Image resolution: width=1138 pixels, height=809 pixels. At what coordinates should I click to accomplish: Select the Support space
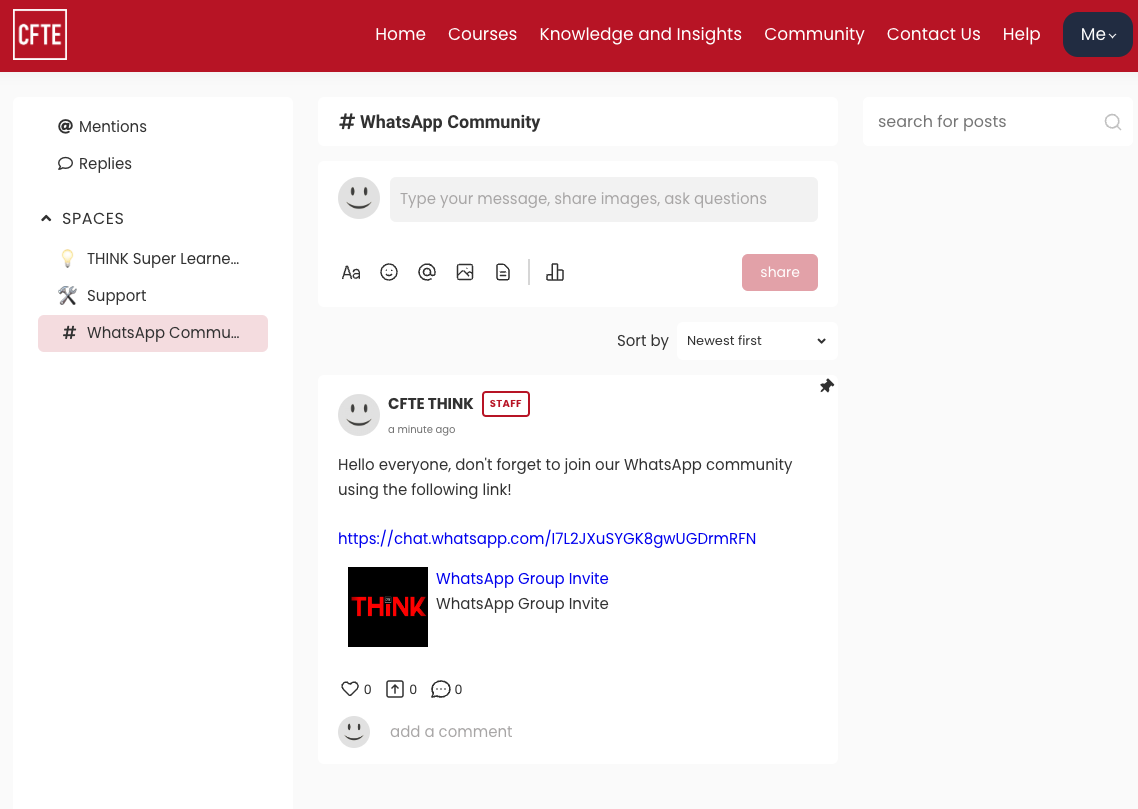pyautogui.click(x=152, y=295)
